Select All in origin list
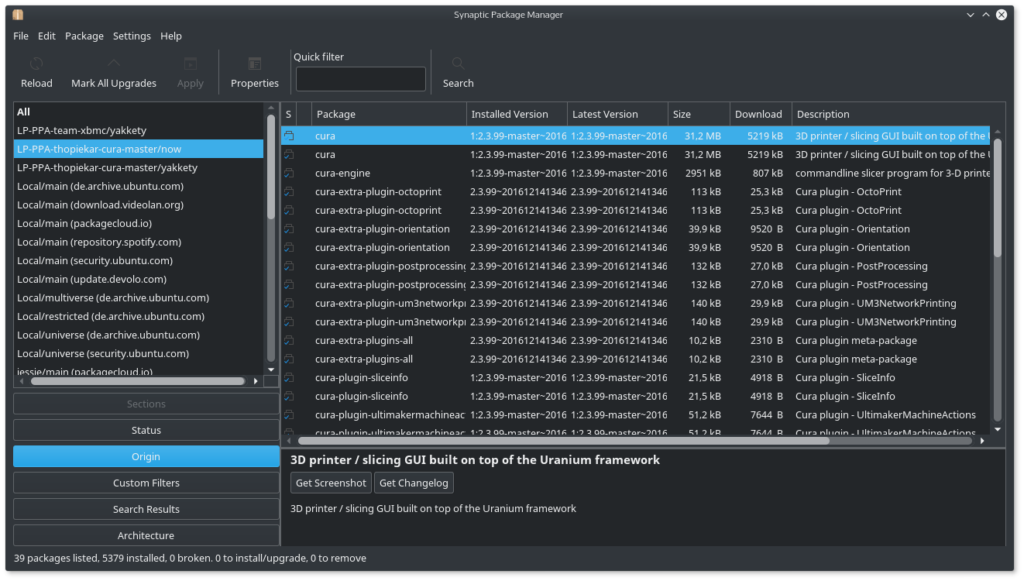 pyautogui.click(x=138, y=112)
